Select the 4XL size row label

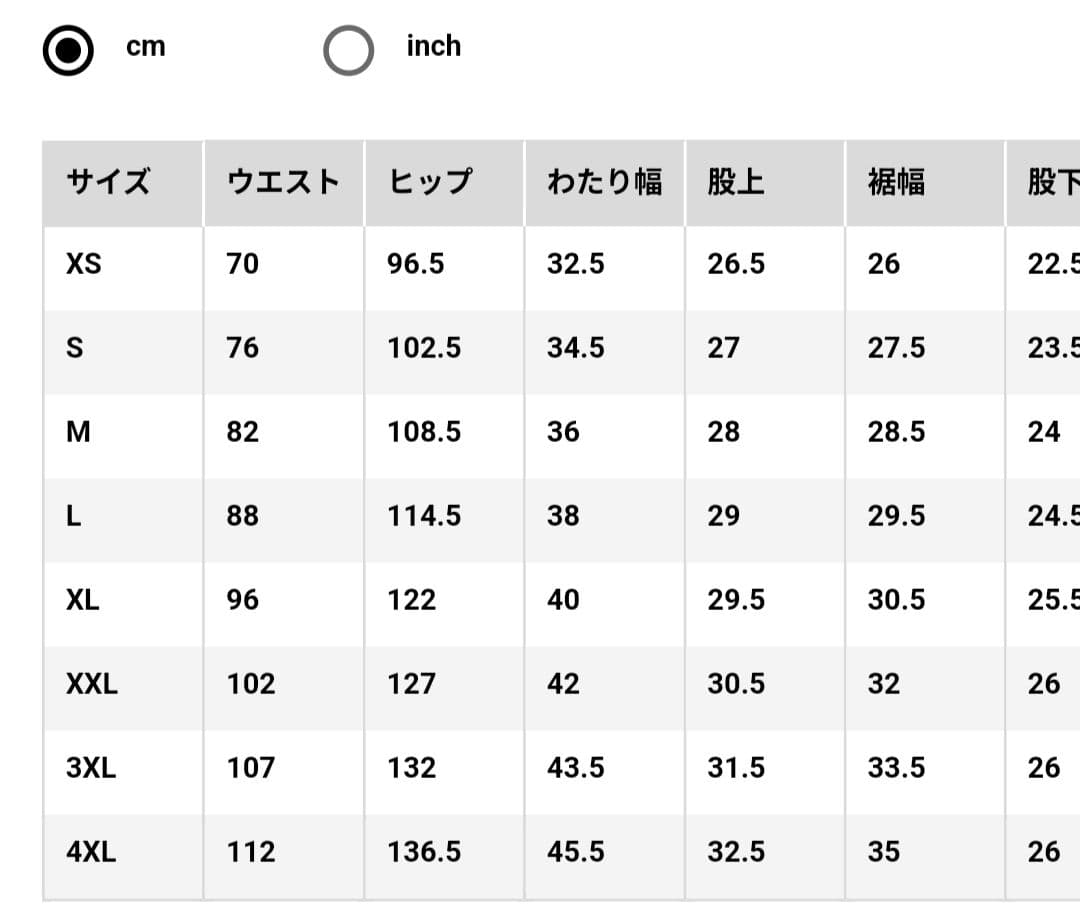coord(91,852)
